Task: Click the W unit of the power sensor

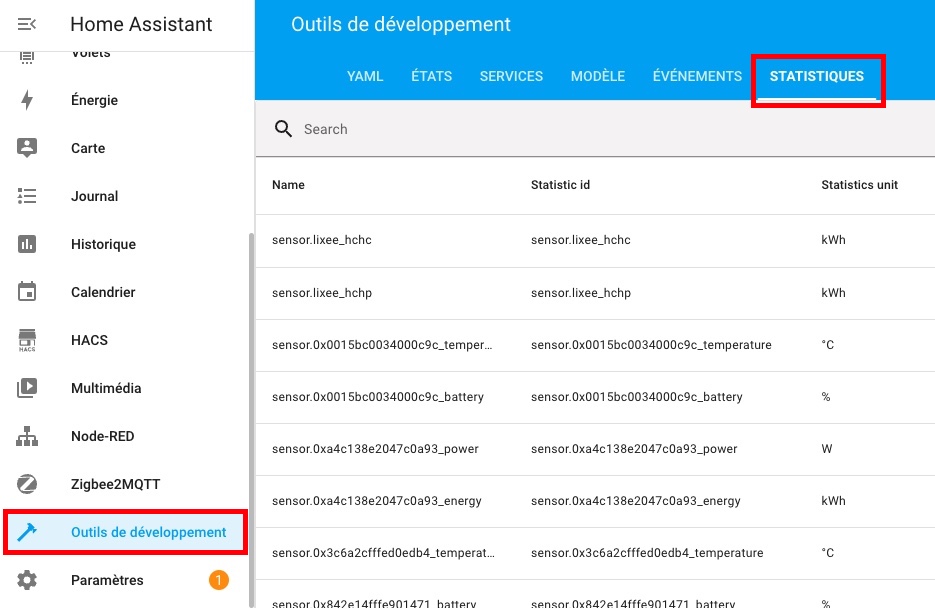Action: (x=826, y=449)
